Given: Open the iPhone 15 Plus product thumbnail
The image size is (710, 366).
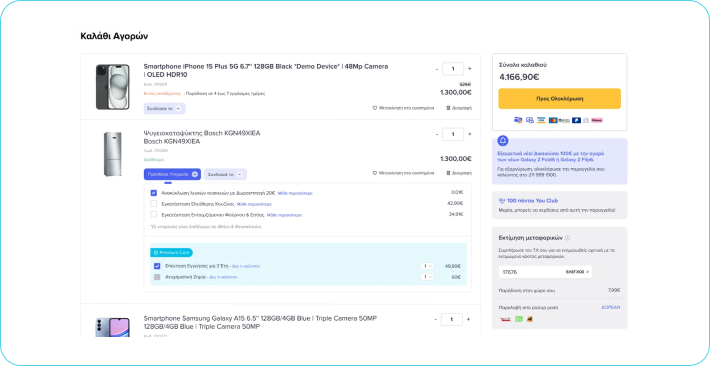Looking at the screenshot, I should click(x=112, y=87).
